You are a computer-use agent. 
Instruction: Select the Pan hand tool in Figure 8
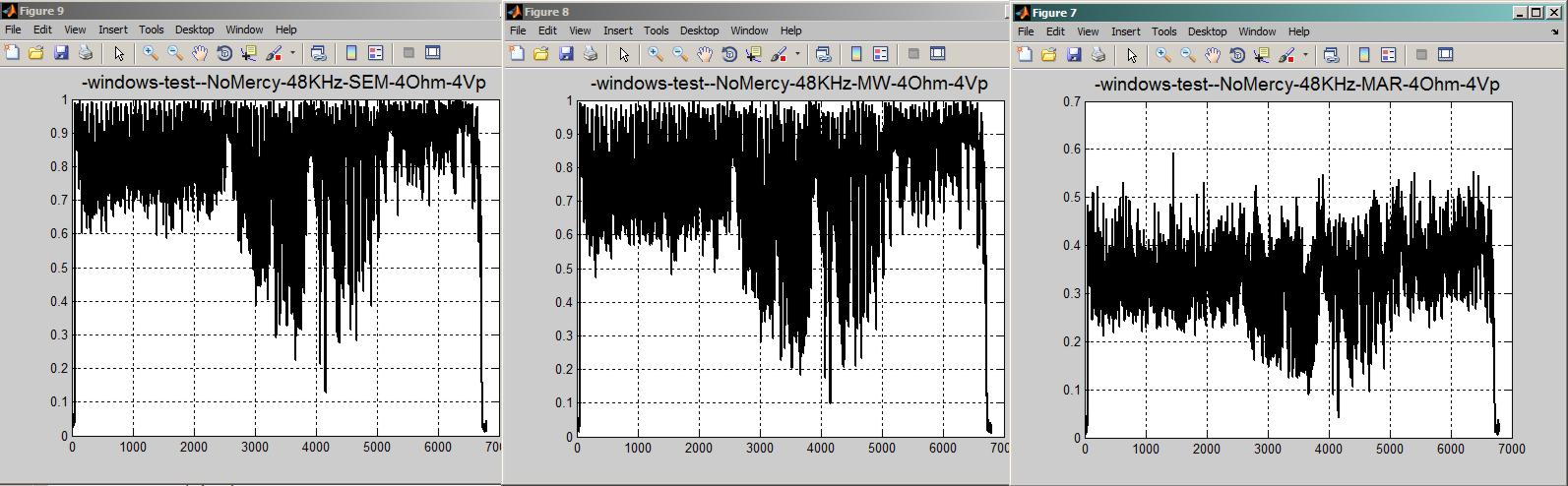coord(705,54)
